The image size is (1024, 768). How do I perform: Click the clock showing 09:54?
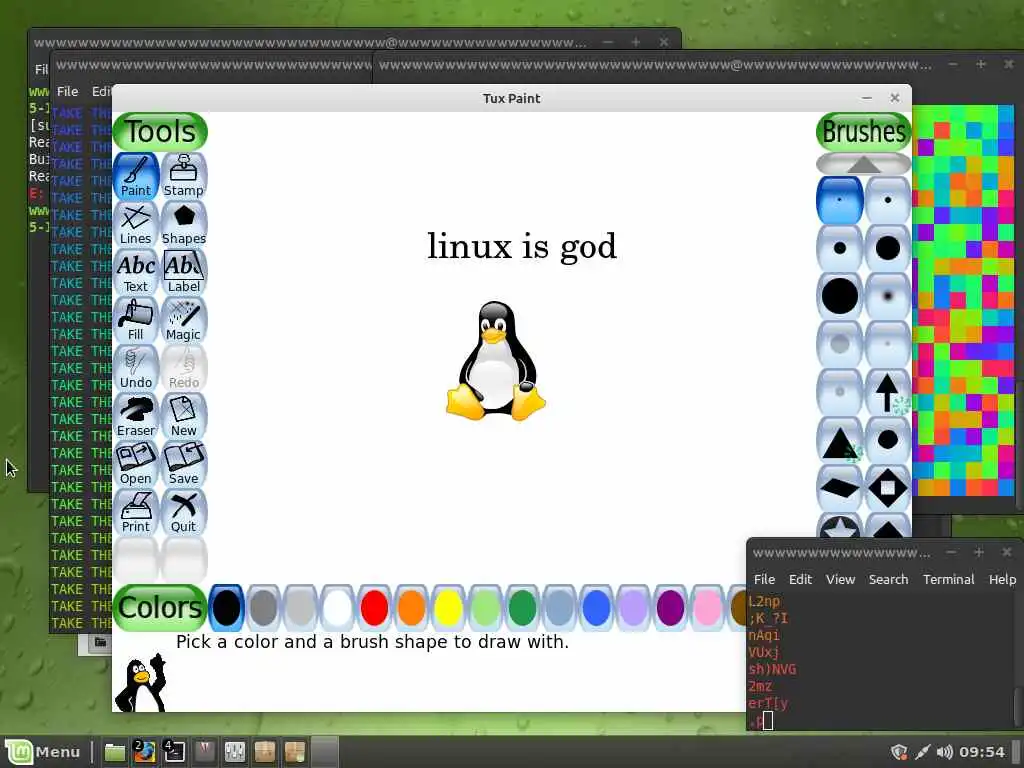982,752
